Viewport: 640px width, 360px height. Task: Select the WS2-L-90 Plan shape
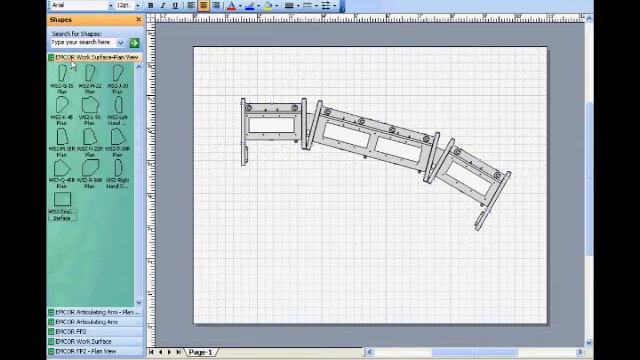click(90, 111)
